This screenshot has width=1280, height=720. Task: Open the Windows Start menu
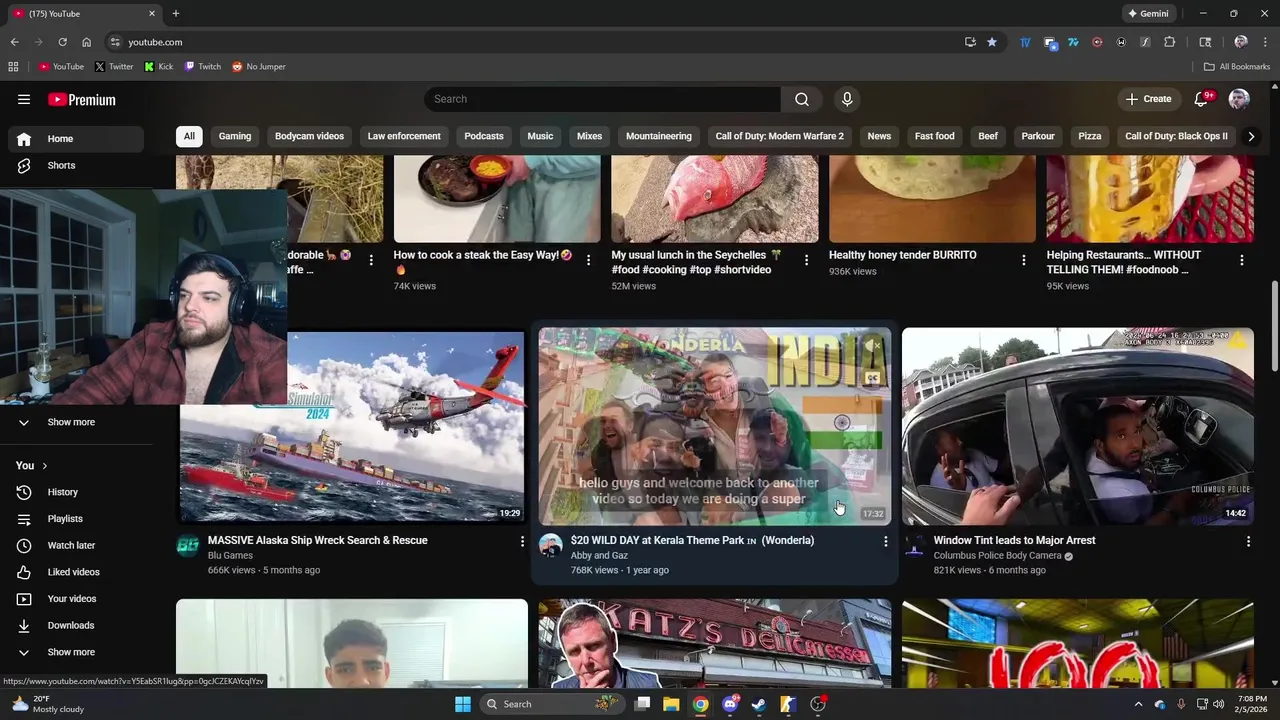pyautogui.click(x=463, y=704)
